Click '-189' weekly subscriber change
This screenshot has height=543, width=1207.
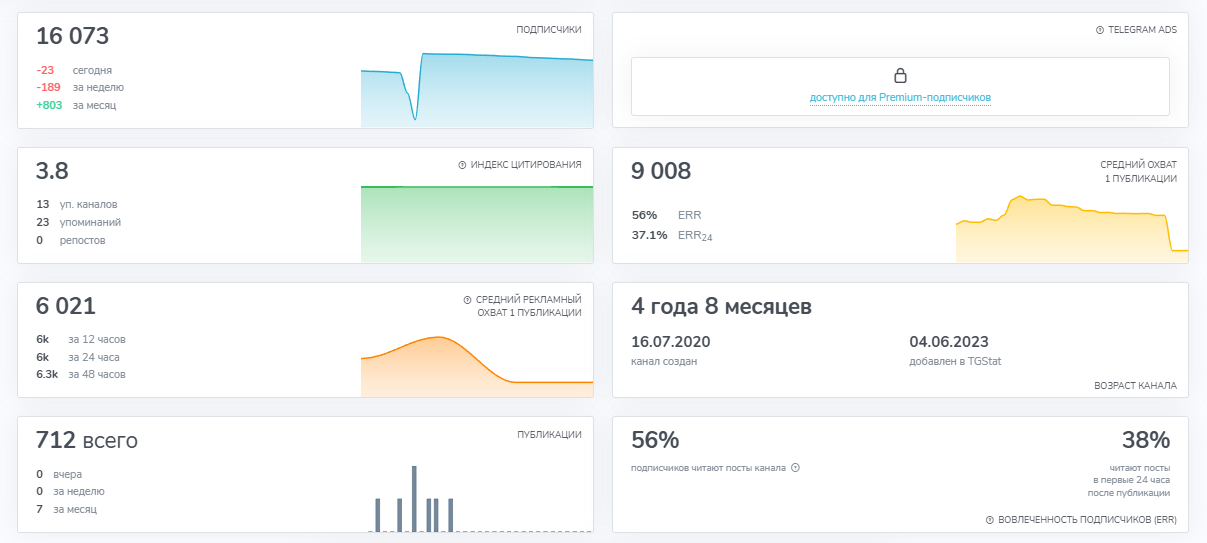pyautogui.click(x=48, y=87)
